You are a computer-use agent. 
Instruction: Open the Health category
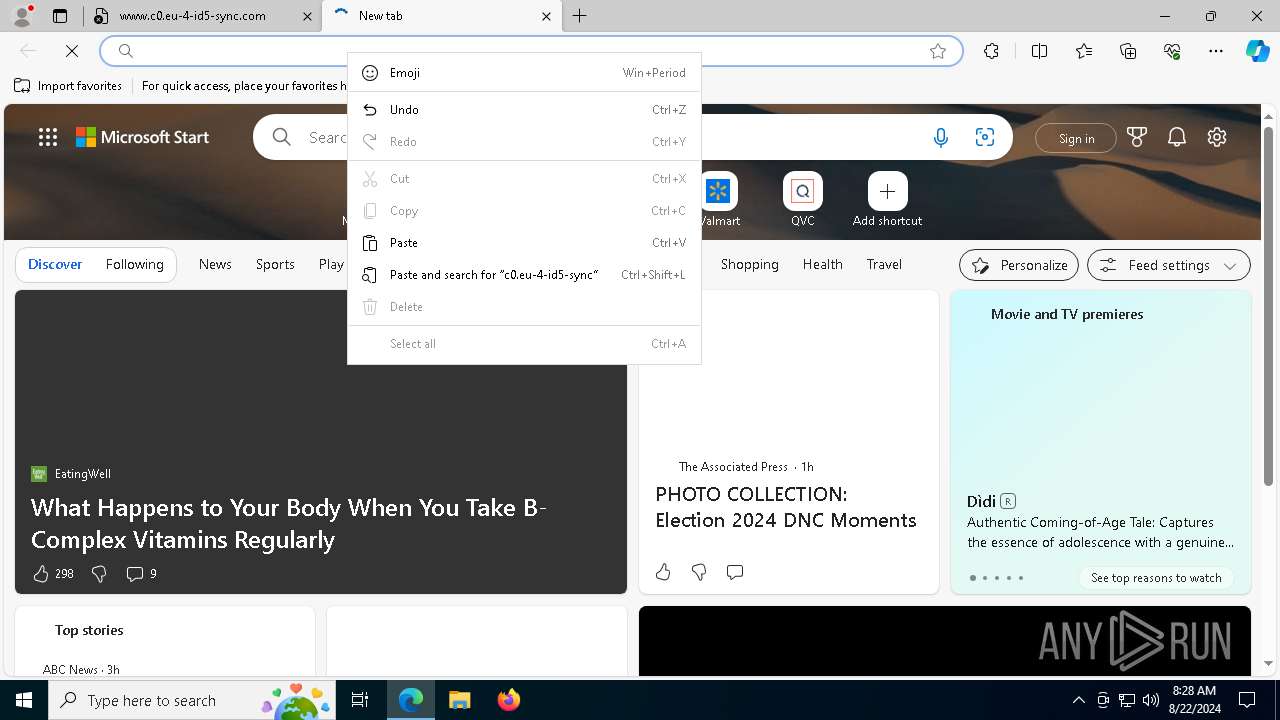822,265
